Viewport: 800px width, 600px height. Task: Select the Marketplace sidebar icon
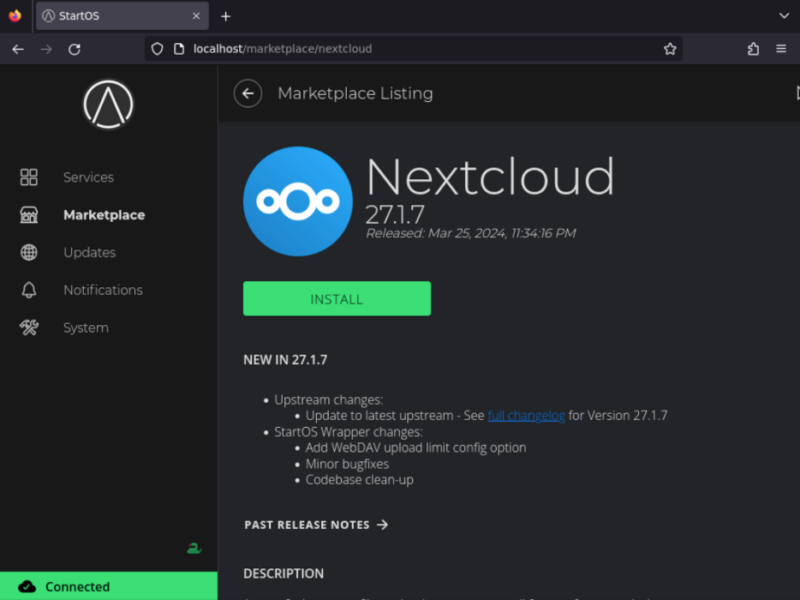coord(29,215)
